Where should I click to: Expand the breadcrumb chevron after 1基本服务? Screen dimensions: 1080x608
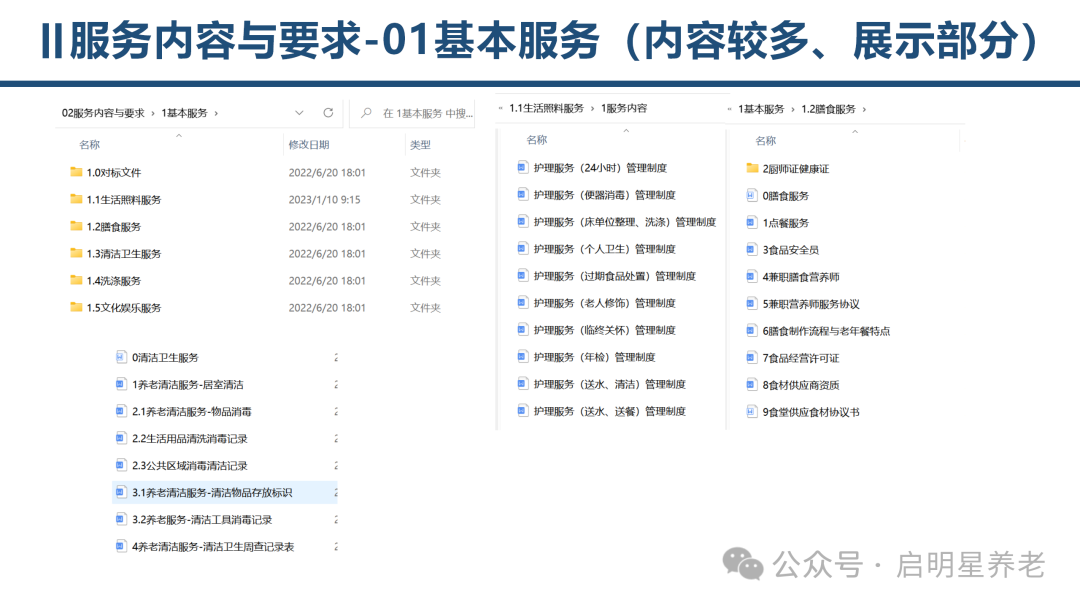click(215, 112)
